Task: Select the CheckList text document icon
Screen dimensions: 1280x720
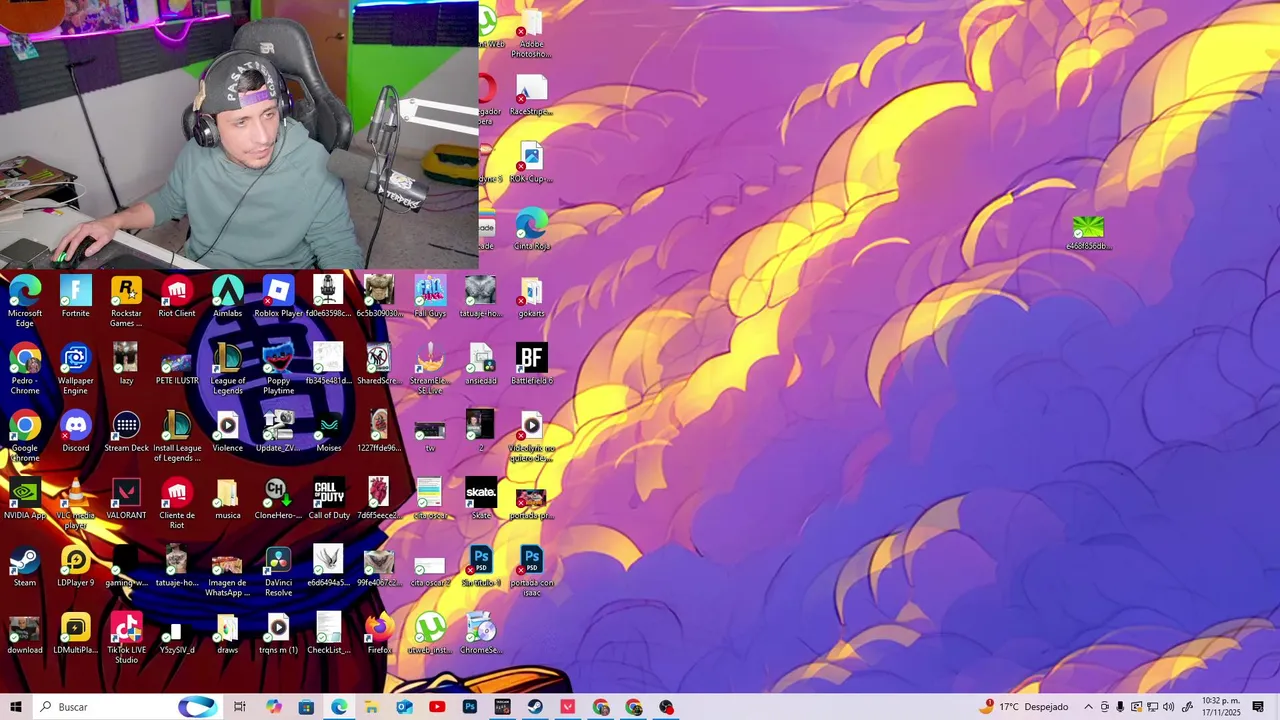Action: [x=329, y=633]
